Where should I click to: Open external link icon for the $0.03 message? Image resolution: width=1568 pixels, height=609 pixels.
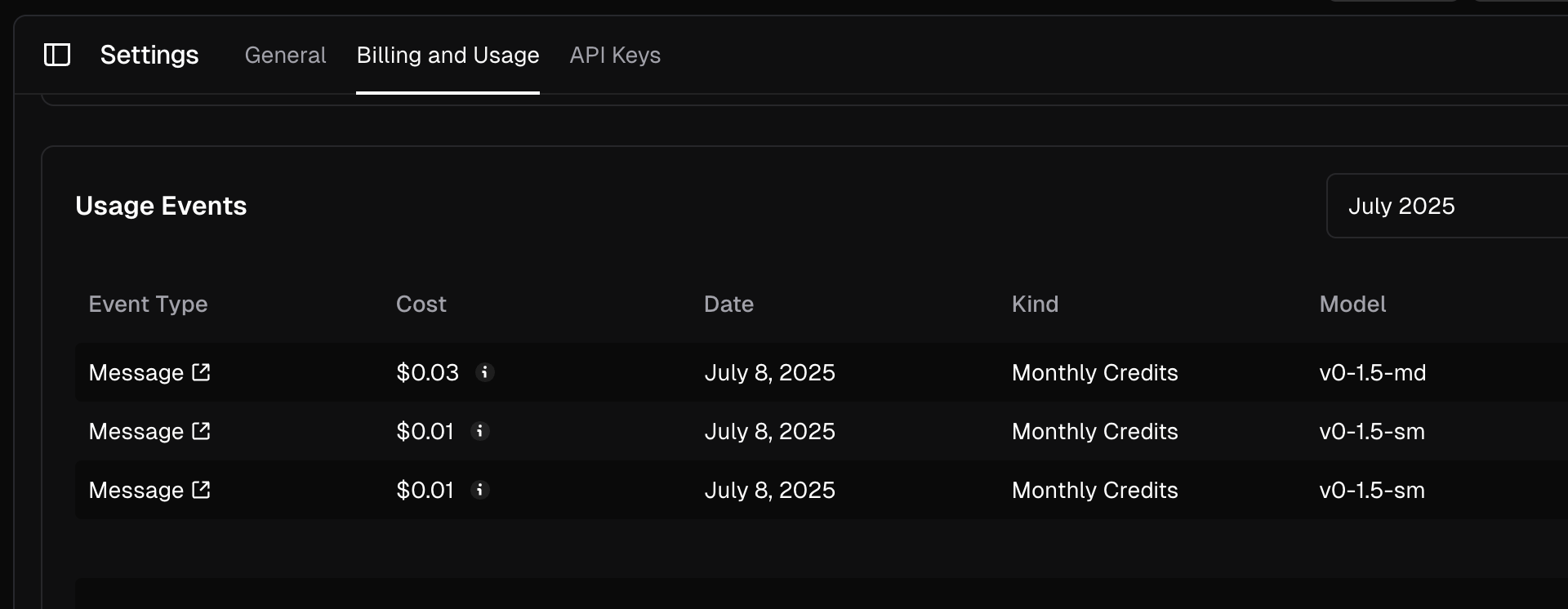[x=201, y=372]
